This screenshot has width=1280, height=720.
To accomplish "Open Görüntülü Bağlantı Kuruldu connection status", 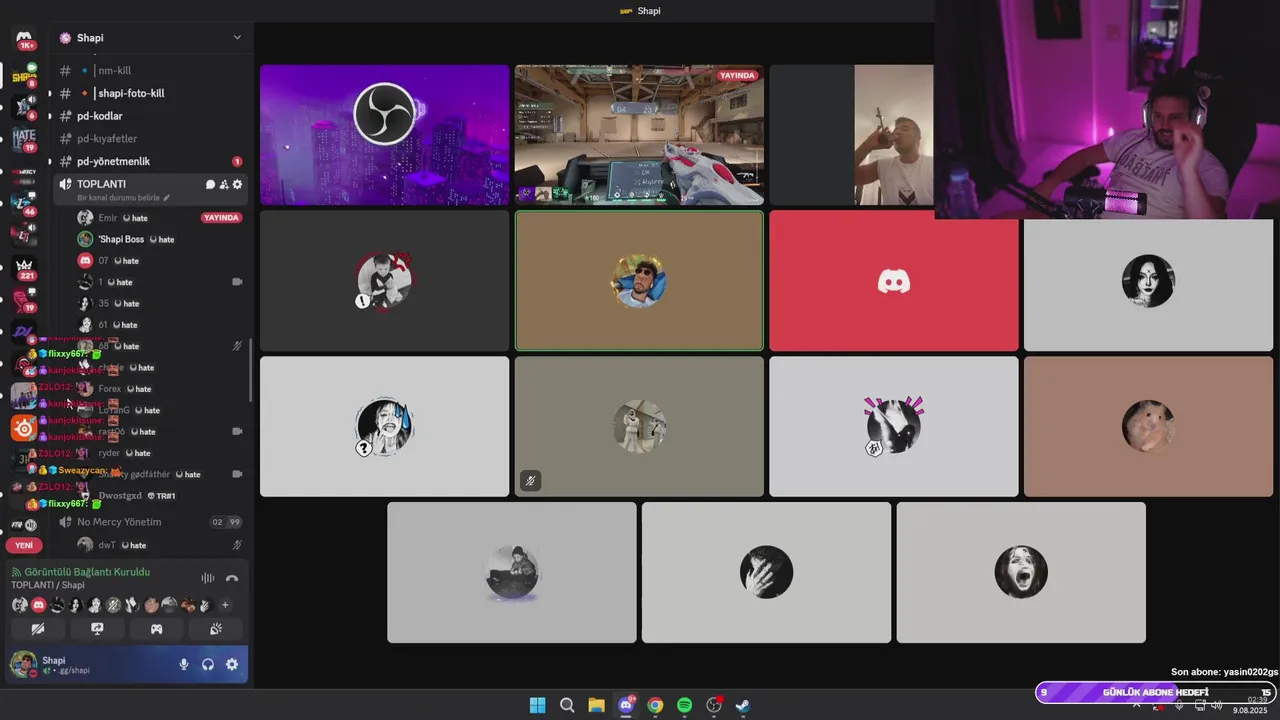I will click(x=86, y=572).
